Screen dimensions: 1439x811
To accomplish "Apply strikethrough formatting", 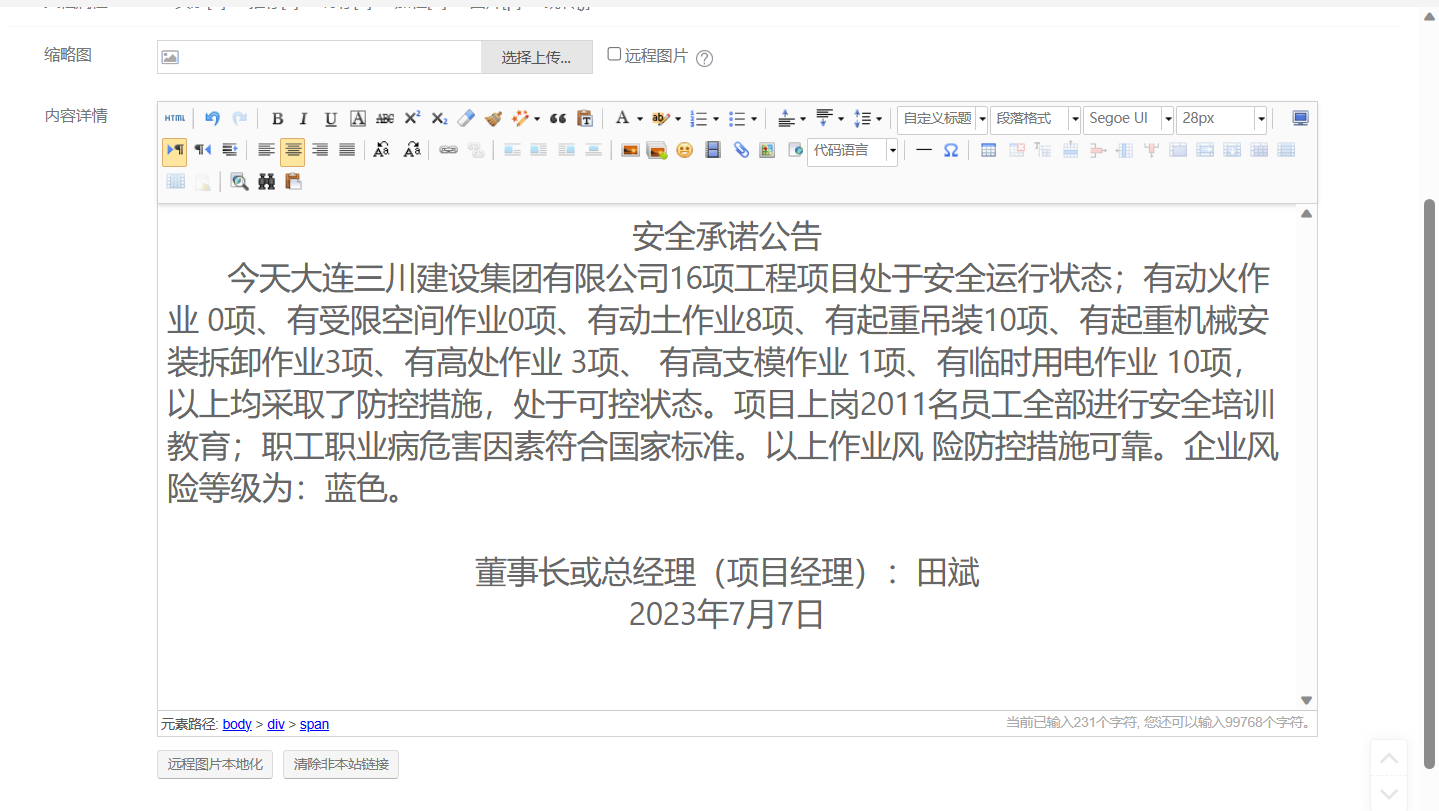I will click(385, 119).
